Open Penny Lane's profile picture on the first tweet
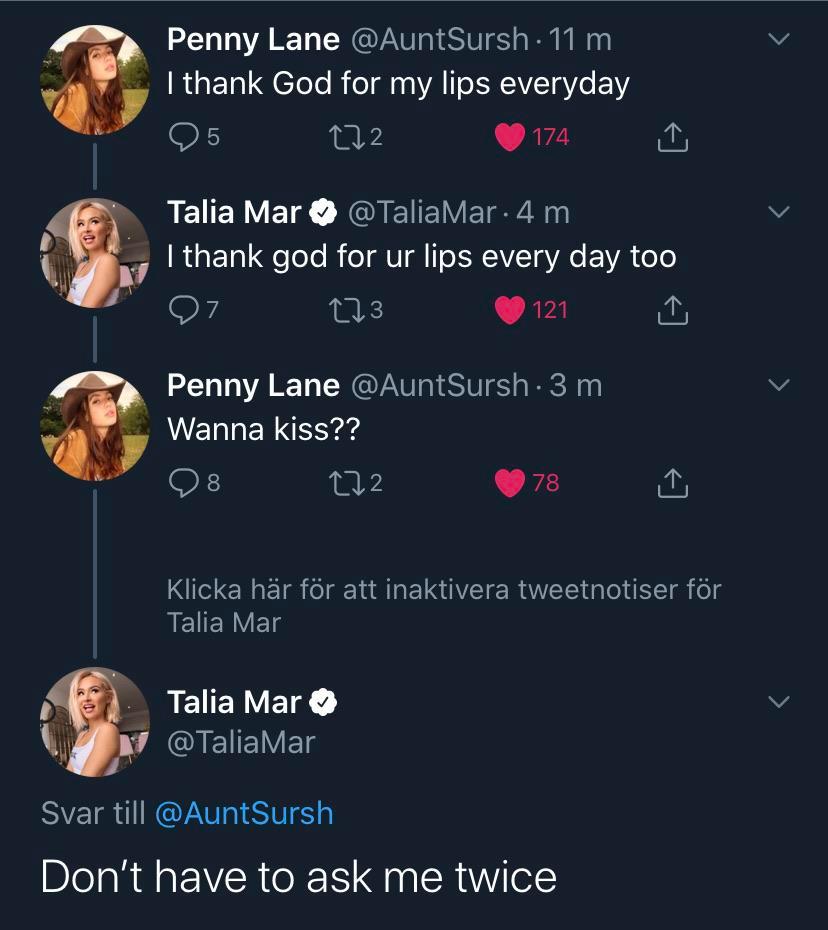 [94, 80]
